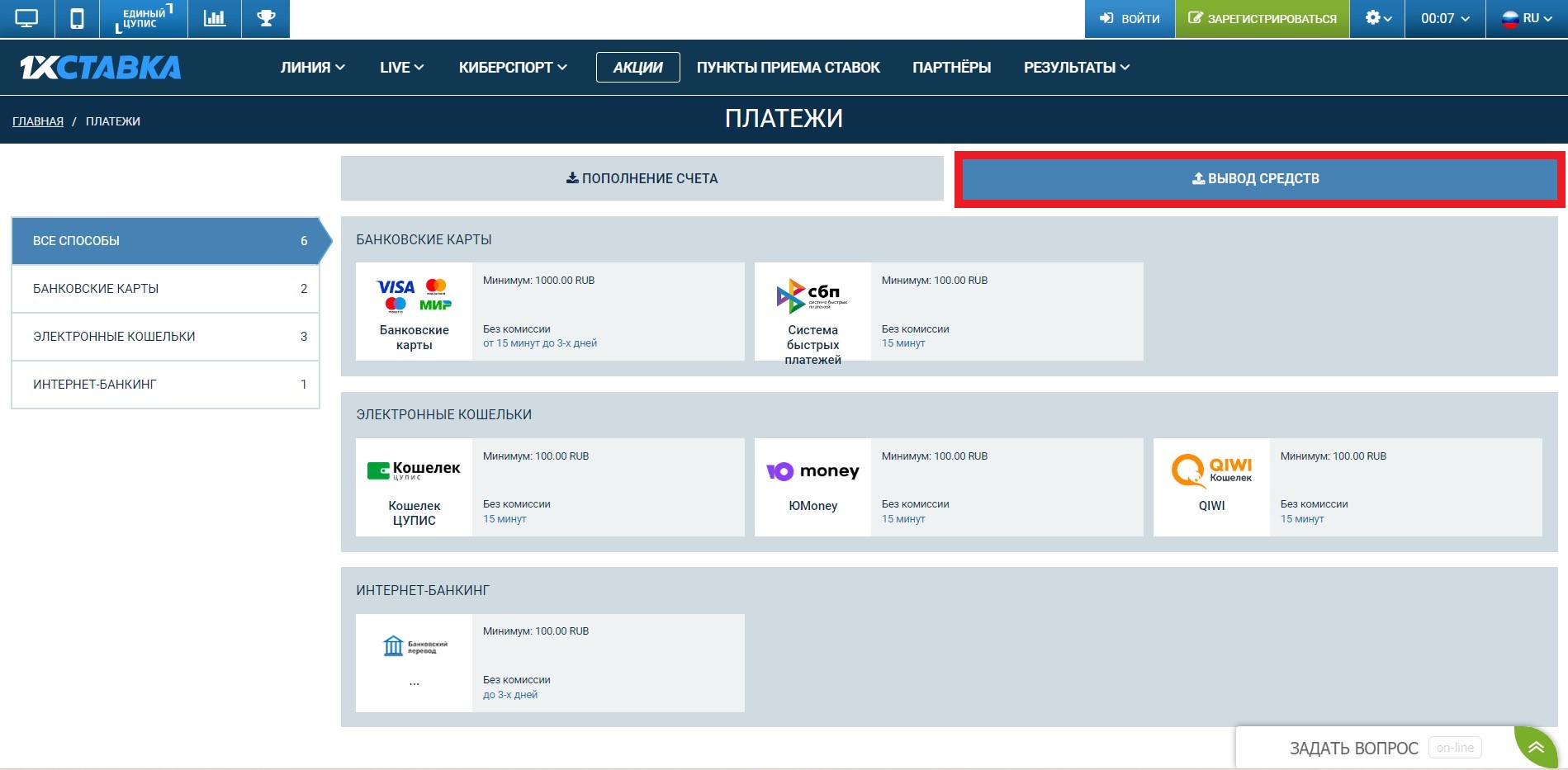Click 'от 15 минут до 3-х дней' text

(540, 343)
